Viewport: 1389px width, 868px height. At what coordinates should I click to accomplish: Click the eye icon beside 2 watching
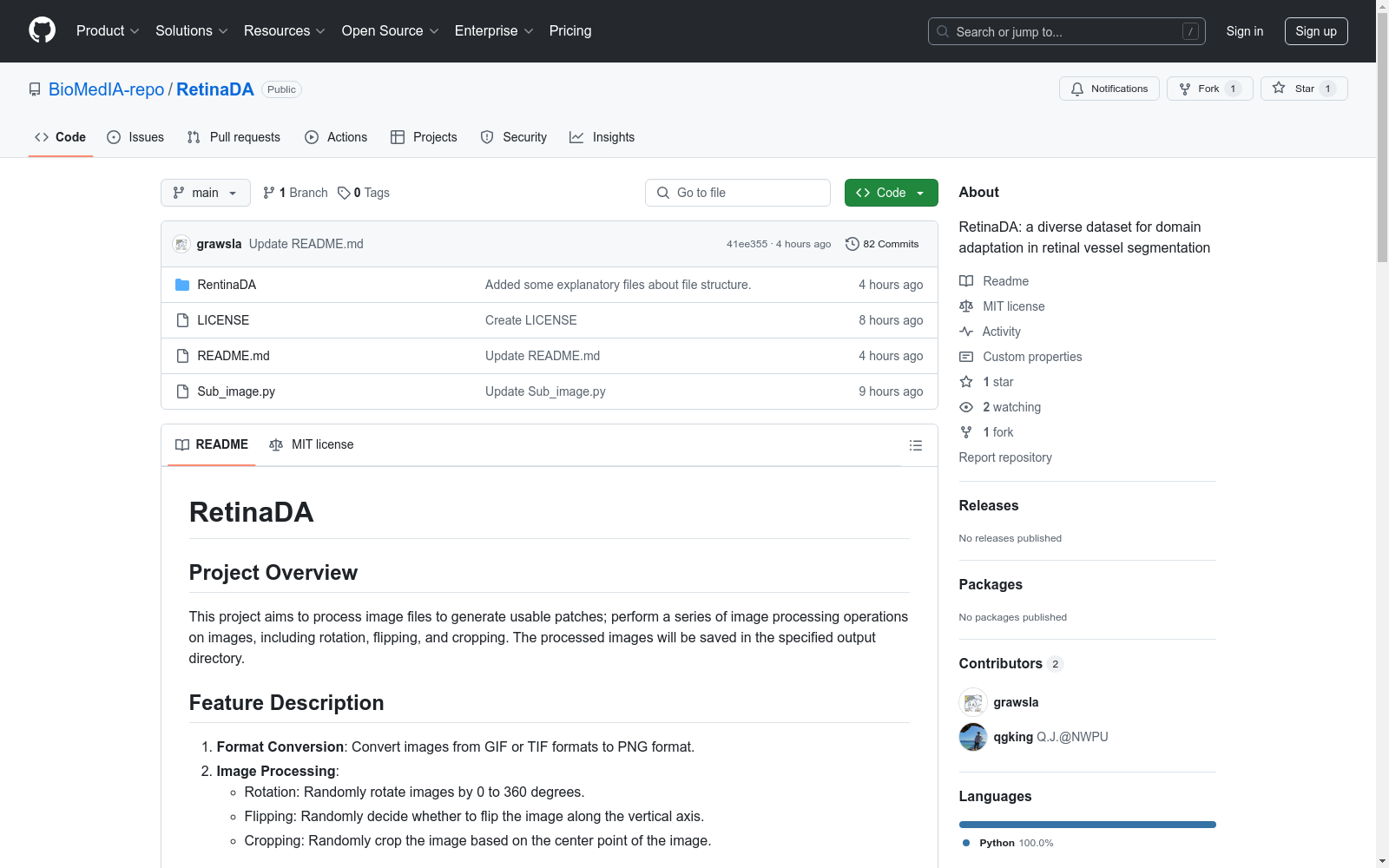point(966,407)
